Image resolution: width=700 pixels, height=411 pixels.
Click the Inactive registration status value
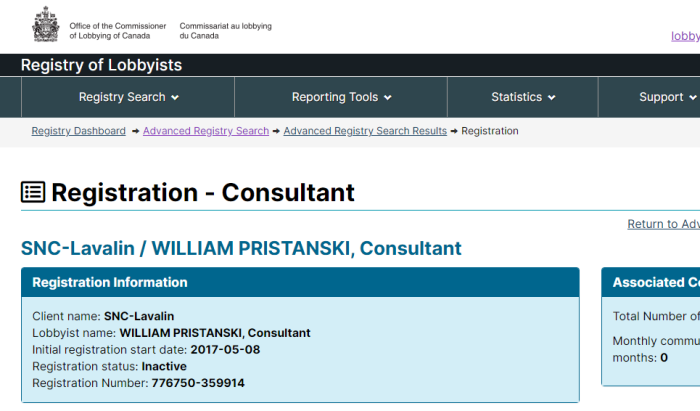click(x=164, y=366)
